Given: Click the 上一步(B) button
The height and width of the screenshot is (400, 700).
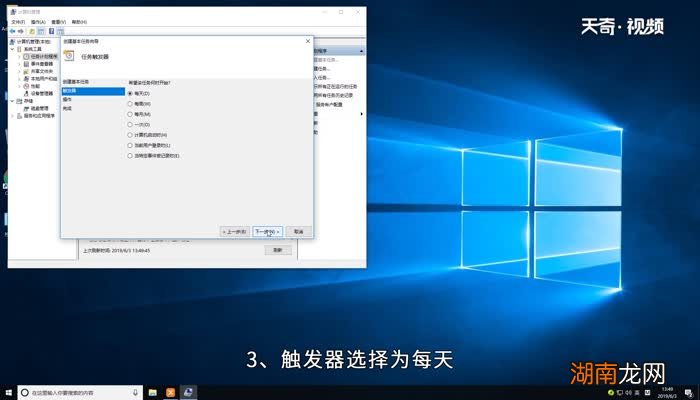Looking at the screenshot, I should point(235,232).
